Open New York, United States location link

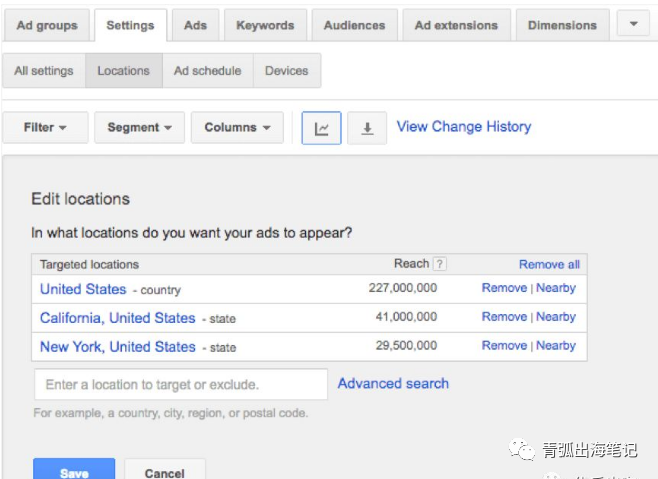[x=118, y=347]
